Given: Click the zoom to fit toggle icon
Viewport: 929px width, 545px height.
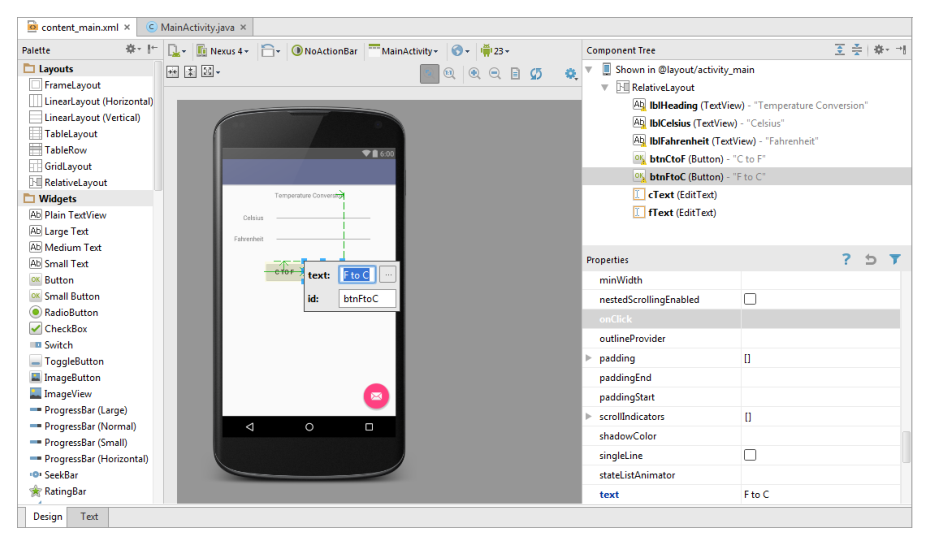Looking at the screenshot, I should coord(430,74).
